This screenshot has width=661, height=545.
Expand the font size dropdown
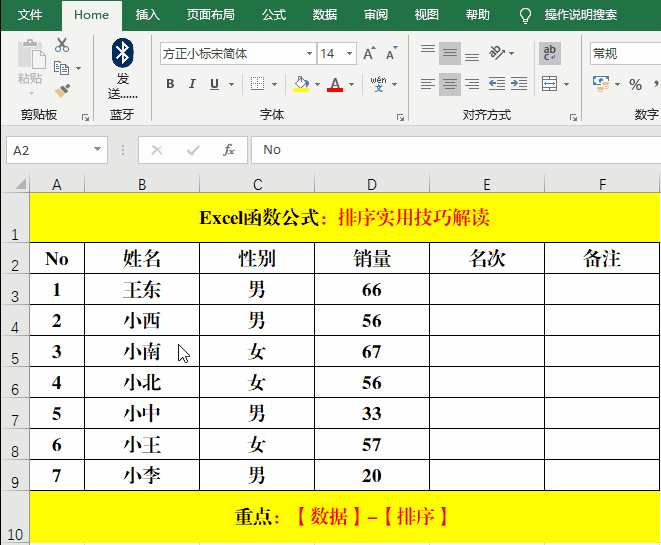click(x=349, y=54)
